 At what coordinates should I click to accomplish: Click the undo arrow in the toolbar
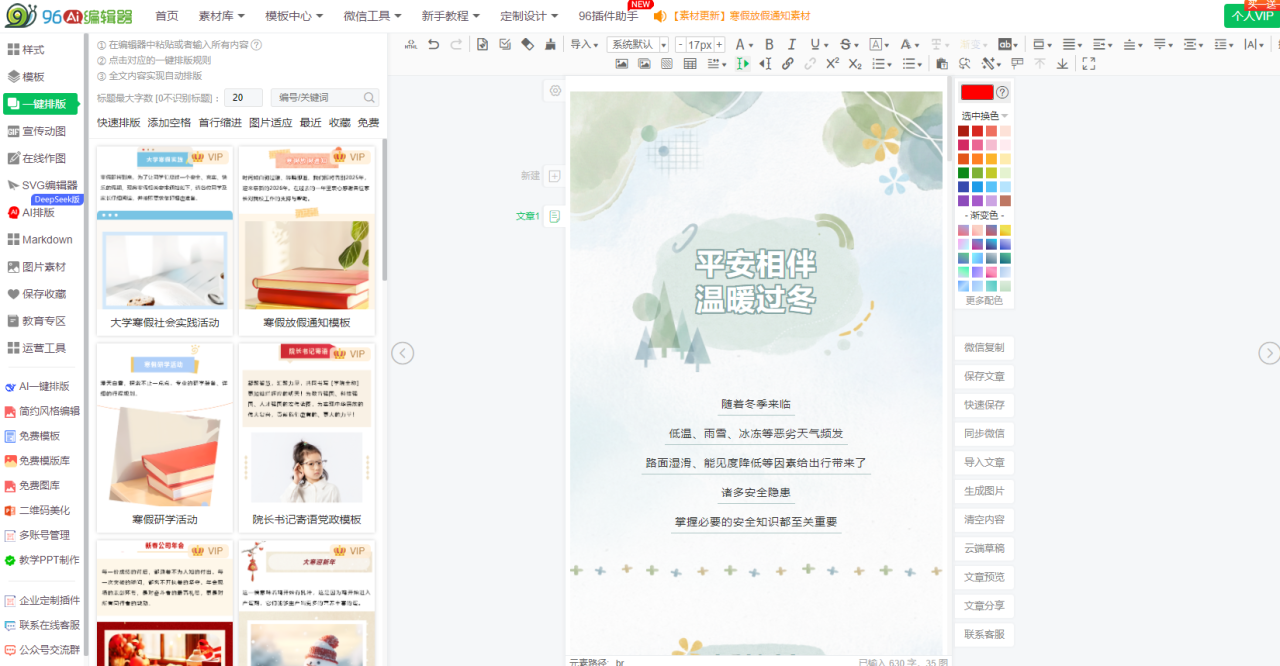[x=433, y=44]
